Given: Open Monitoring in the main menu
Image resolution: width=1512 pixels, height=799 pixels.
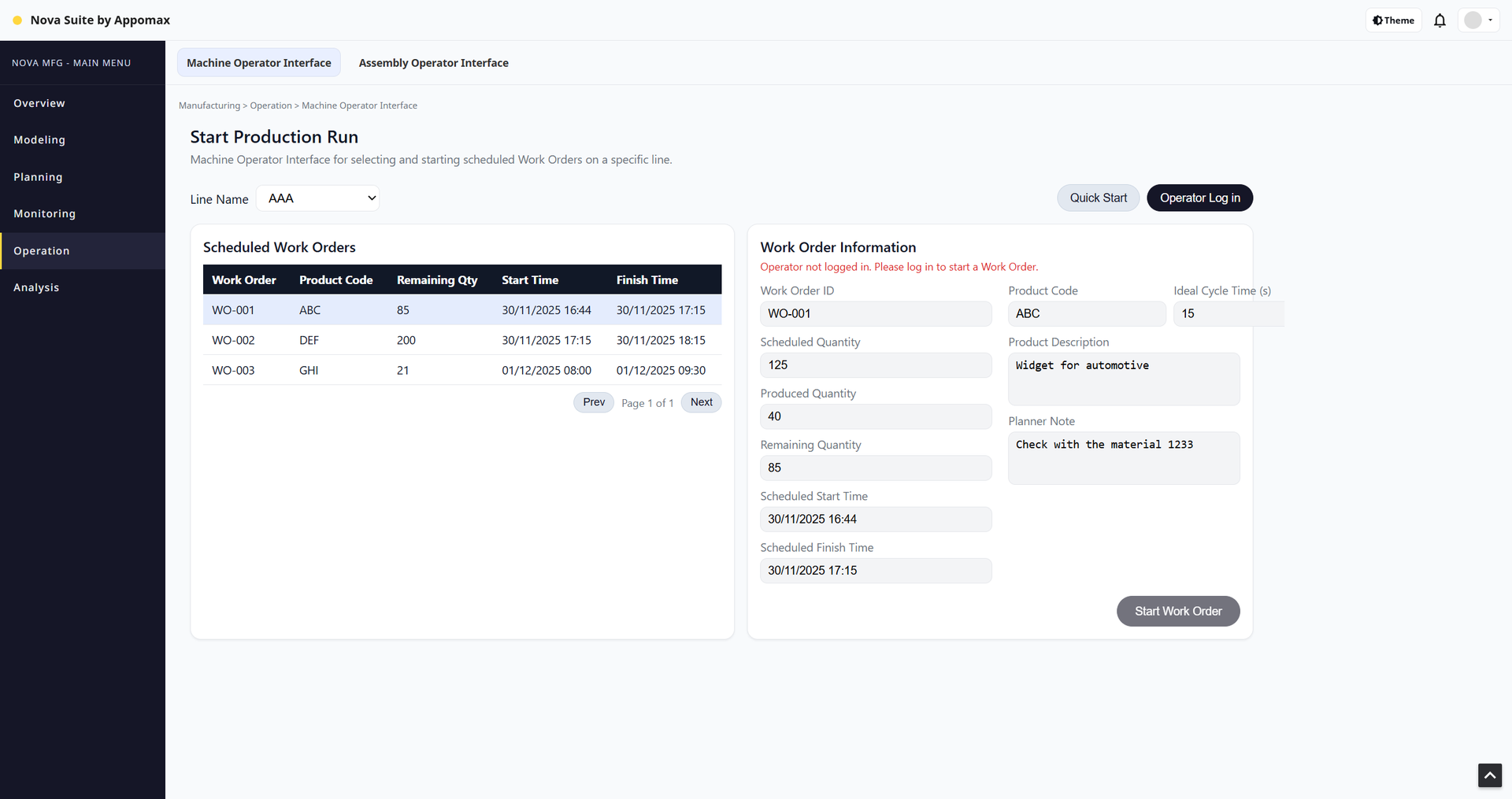Looking at the screenshot, I should (45, 214).
